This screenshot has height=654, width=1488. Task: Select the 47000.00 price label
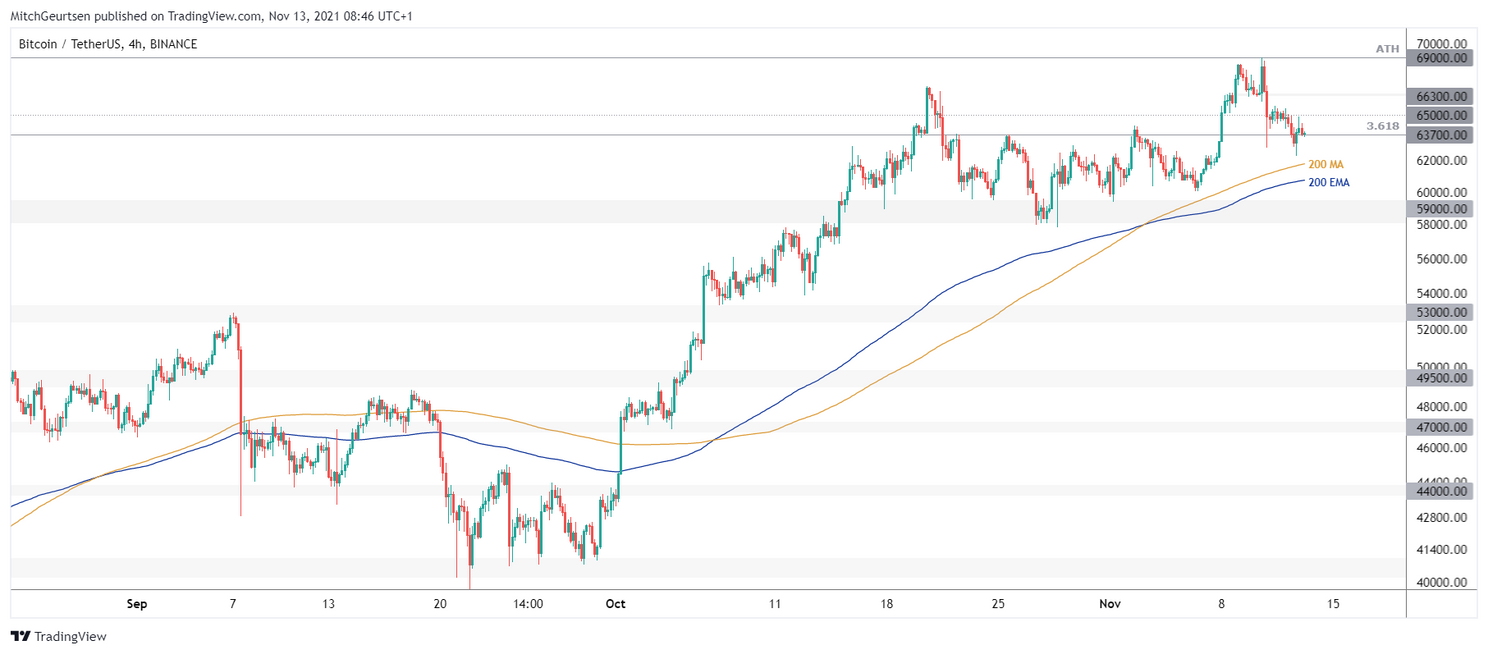point(1441,427)
